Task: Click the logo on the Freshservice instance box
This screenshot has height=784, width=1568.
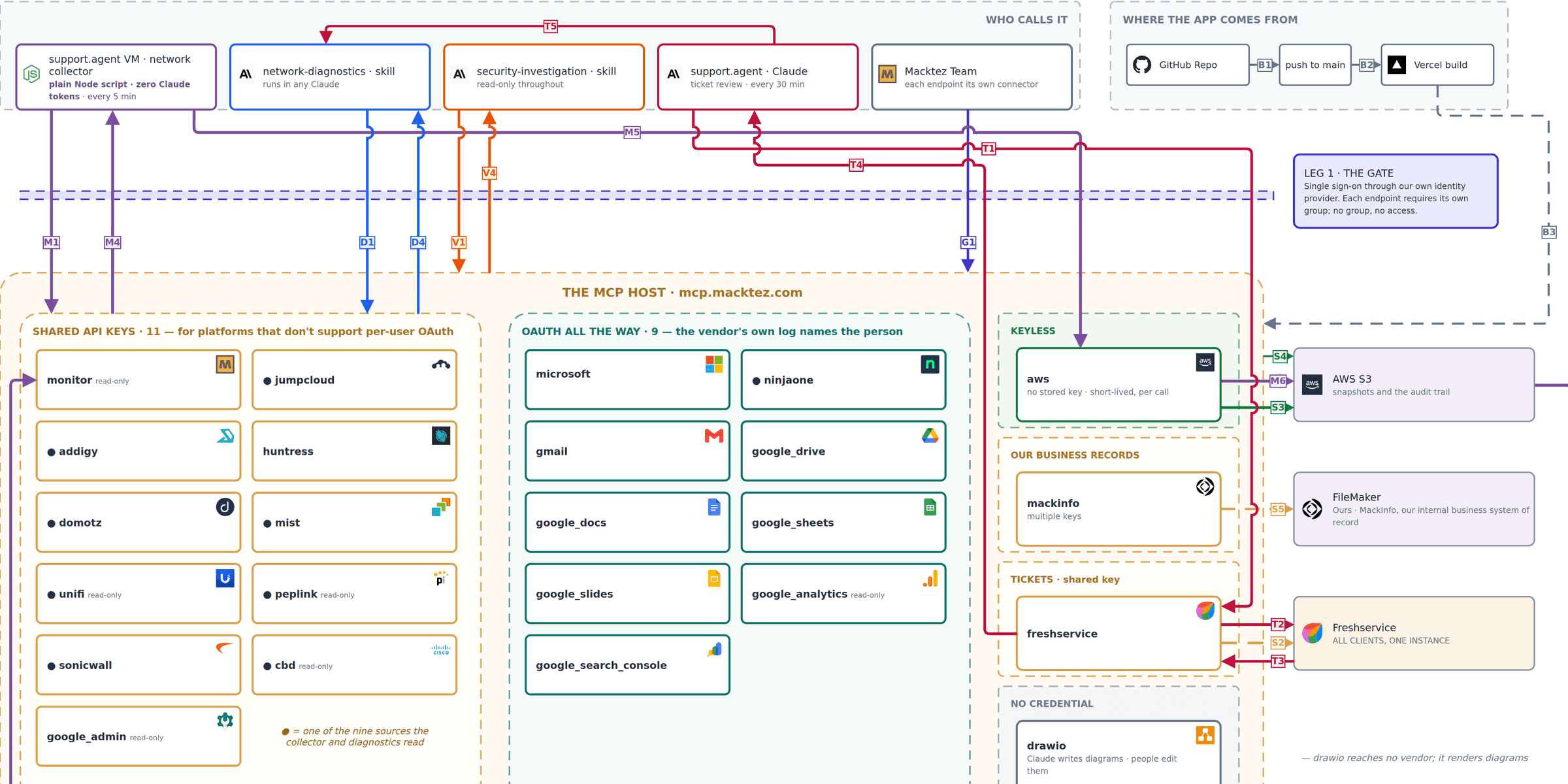Action: click(x=1312, y=633)
